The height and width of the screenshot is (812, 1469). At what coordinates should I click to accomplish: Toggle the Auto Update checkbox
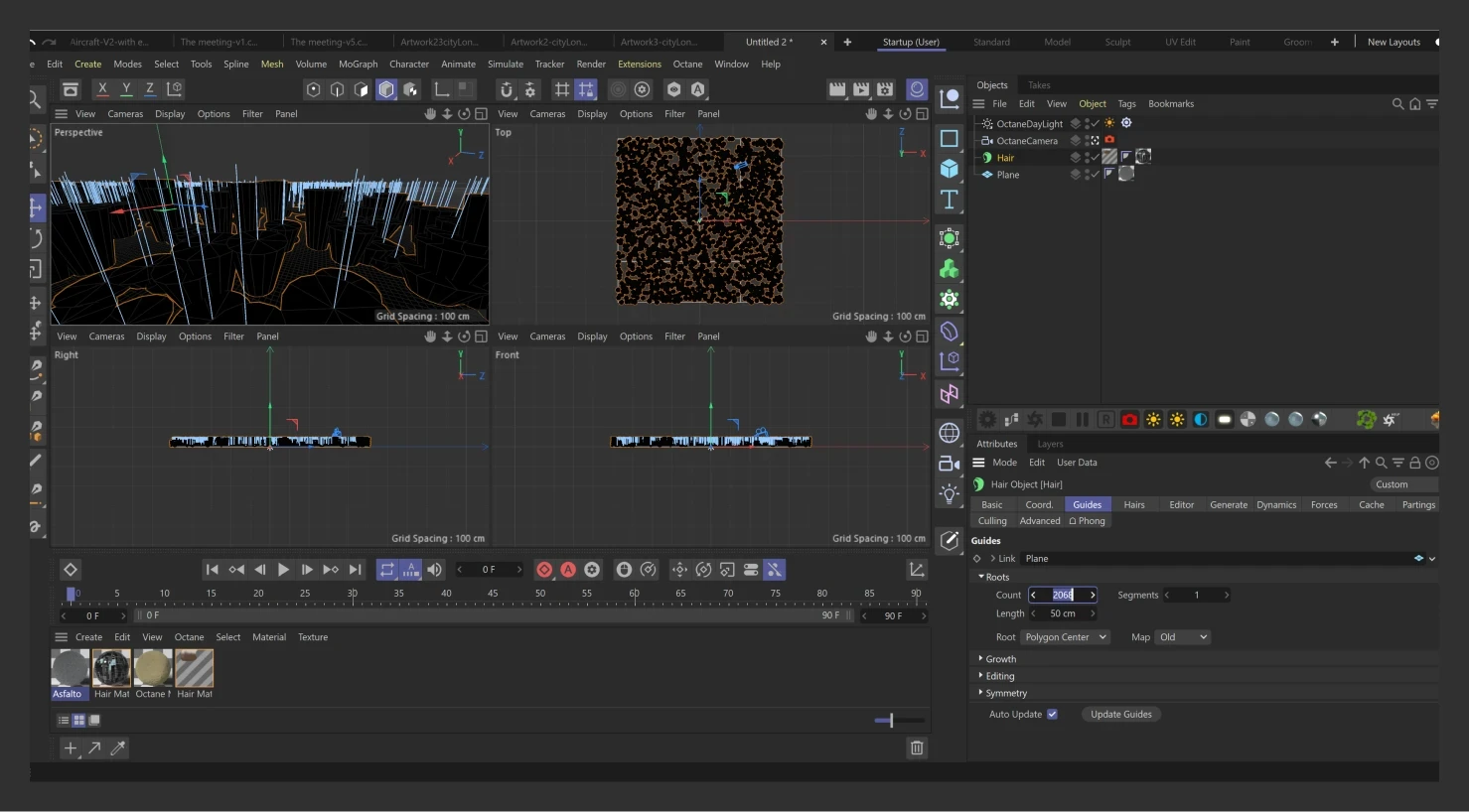coord(1053,715)
